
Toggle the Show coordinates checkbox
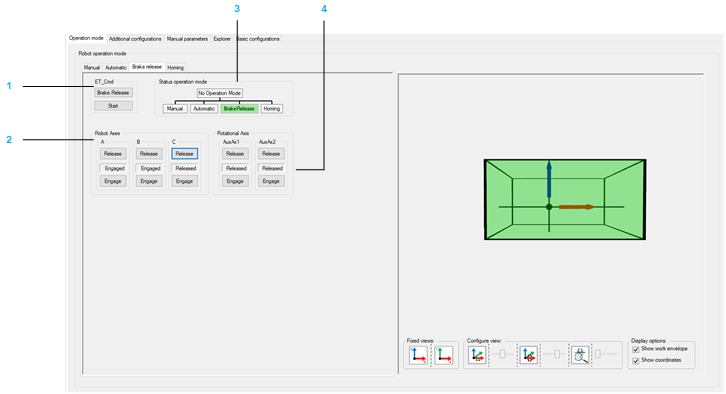tap(636, 361)
